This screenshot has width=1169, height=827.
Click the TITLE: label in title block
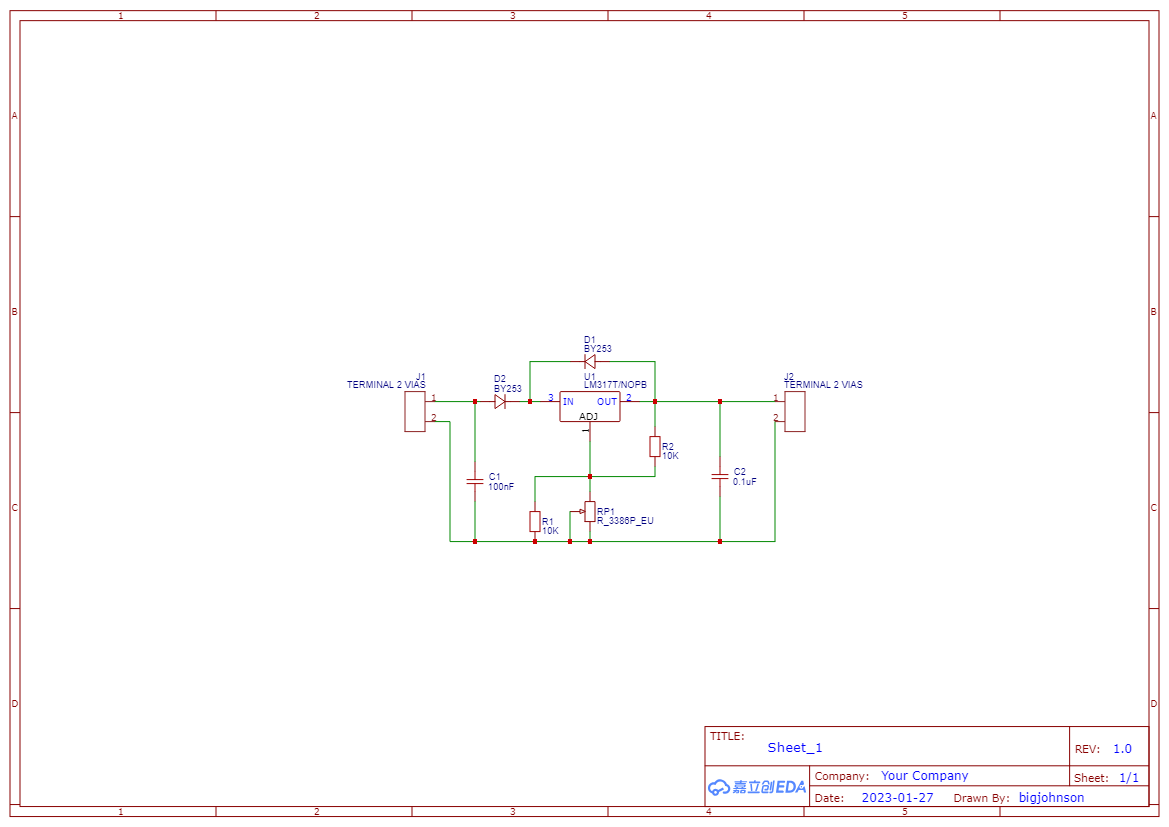[x=727, y=736]
